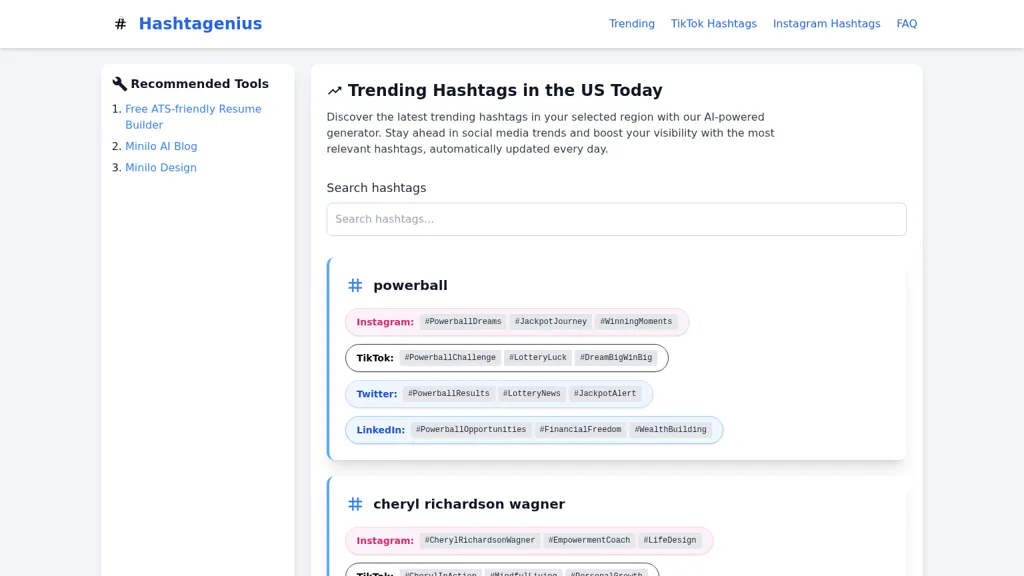Screen dimensions: 1024x576
Task: Focus the Search hashtags input field
Action: tap(616, 219)
